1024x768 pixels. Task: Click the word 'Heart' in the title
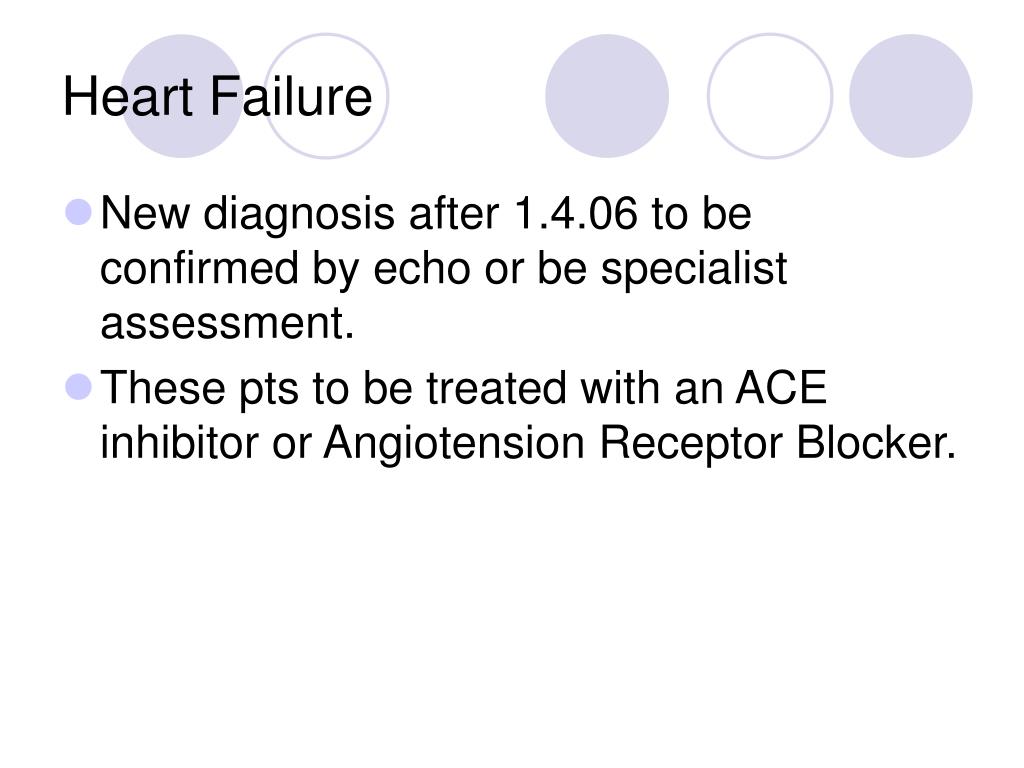pos(129,97)
